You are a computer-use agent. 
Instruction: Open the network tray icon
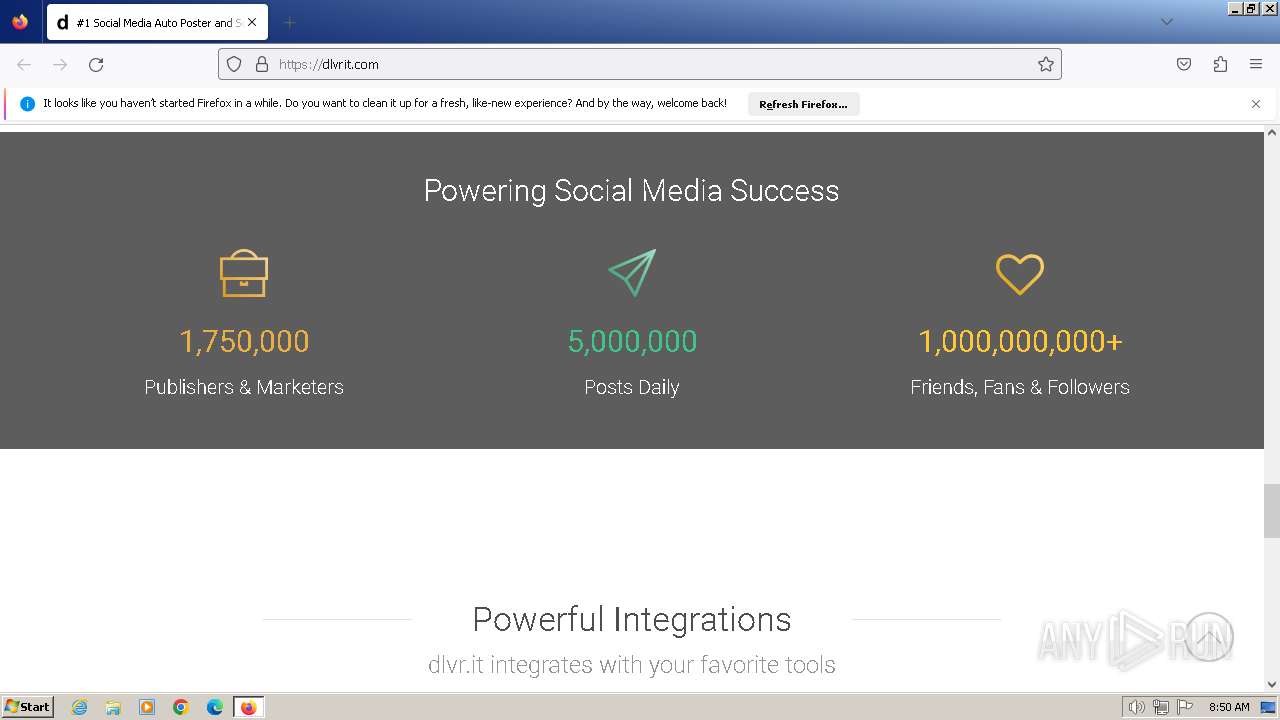(1161, 707)
